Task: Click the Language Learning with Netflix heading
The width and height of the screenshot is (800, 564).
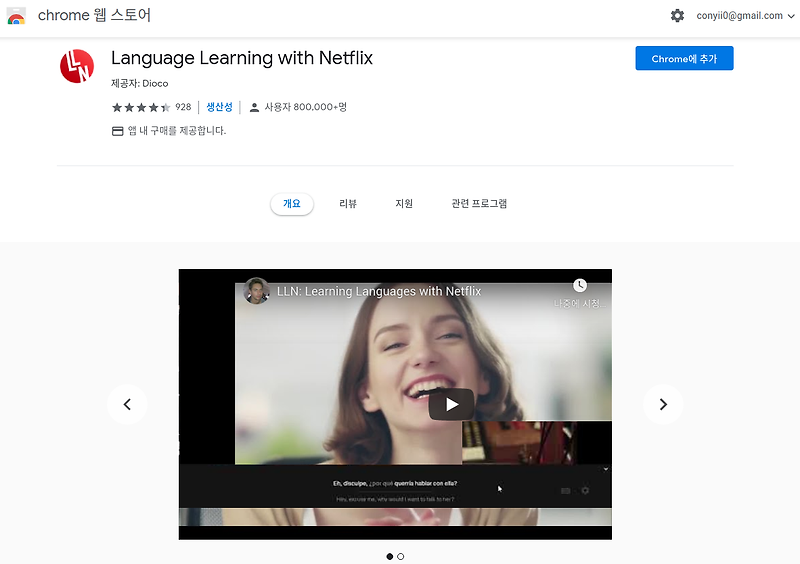Action: (242, 58)
